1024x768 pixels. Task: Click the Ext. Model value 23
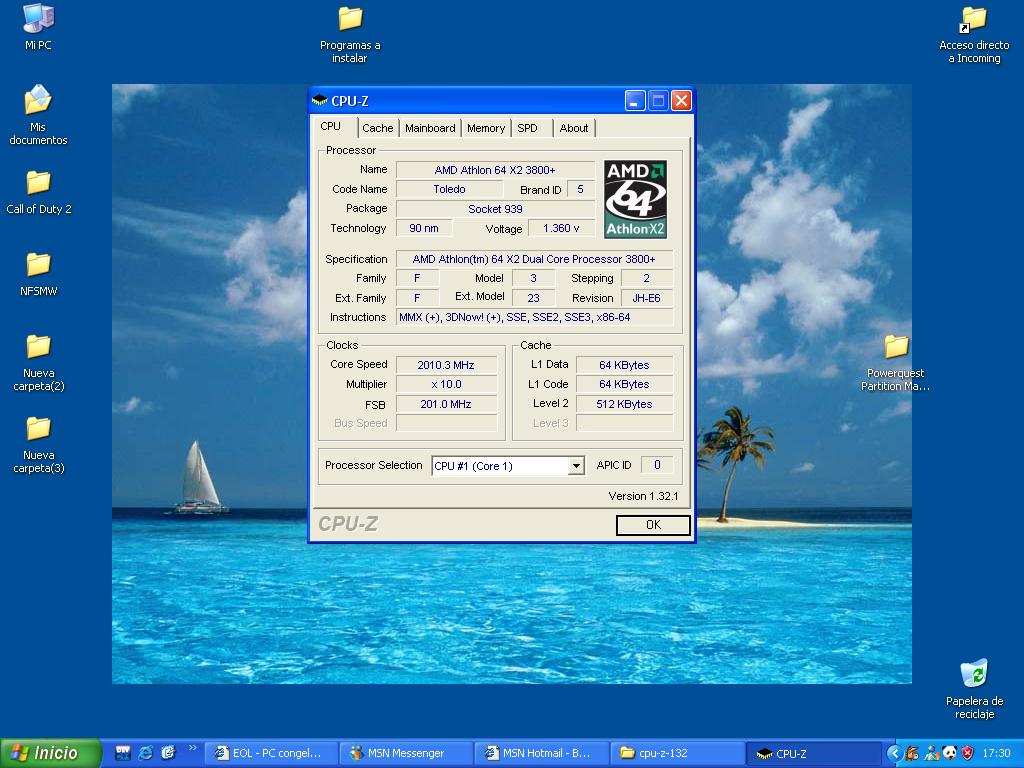point(534,298)
